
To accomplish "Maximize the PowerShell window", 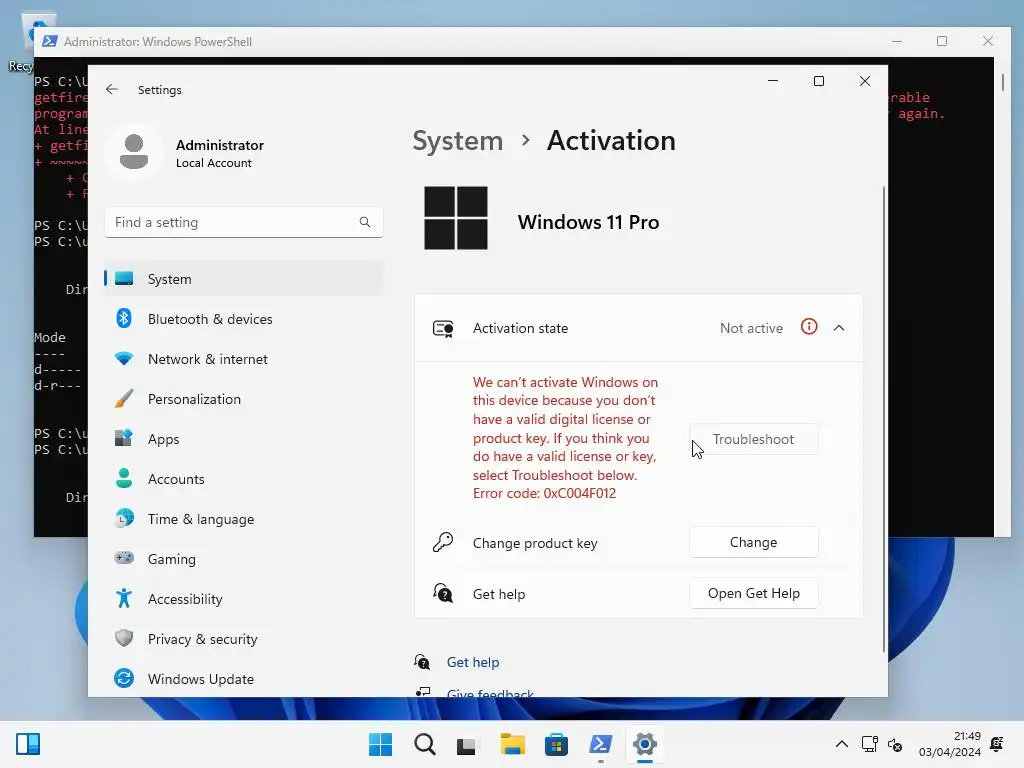I will tap(942, 41).
